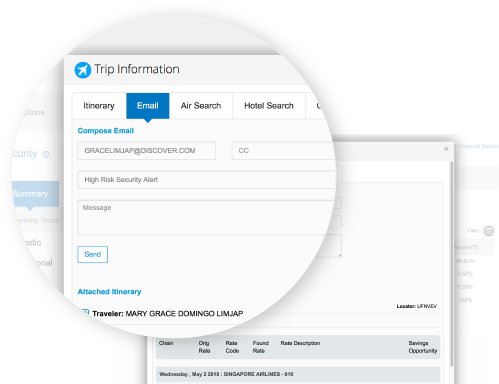This screenshot has height=384, width=499.
Task: Click the dialog's vertical scrollbar
Action: (x=452, y=263)
